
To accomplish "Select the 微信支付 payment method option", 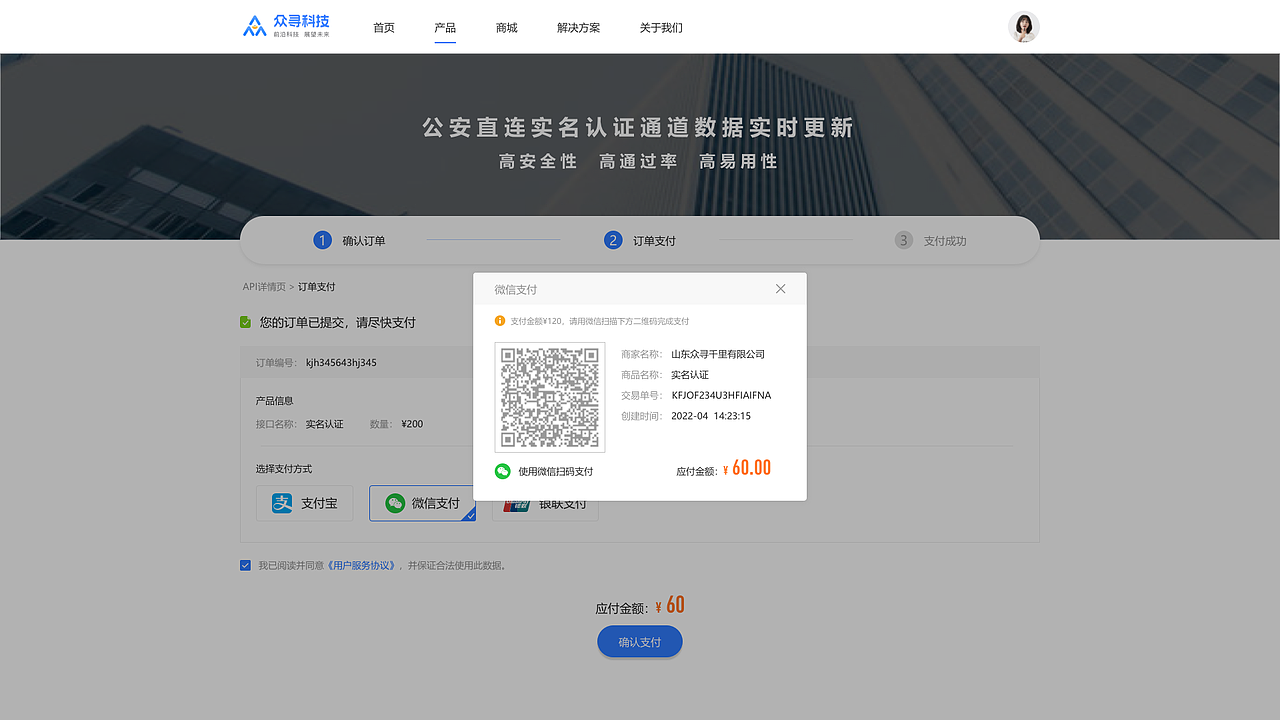I will pos(422,503).
